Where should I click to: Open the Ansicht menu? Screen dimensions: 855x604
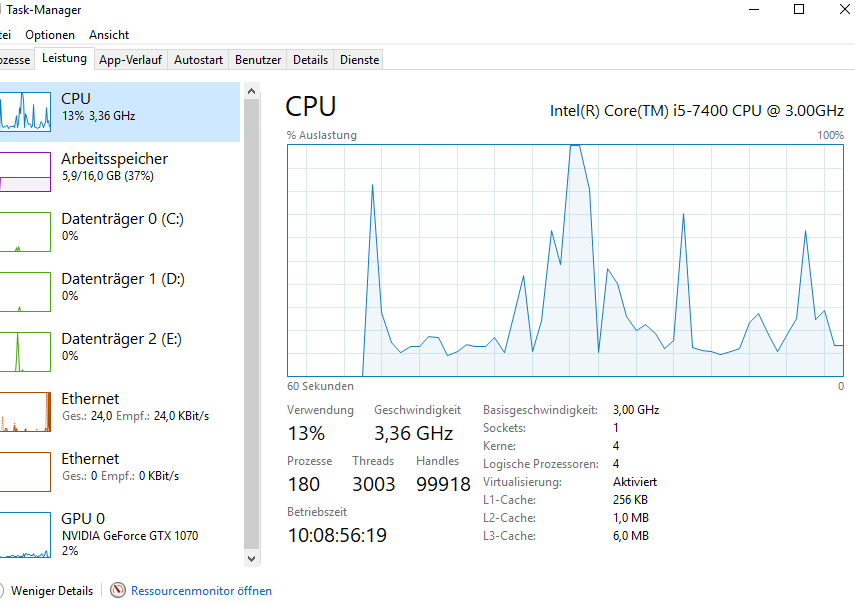tap(109, 35)
